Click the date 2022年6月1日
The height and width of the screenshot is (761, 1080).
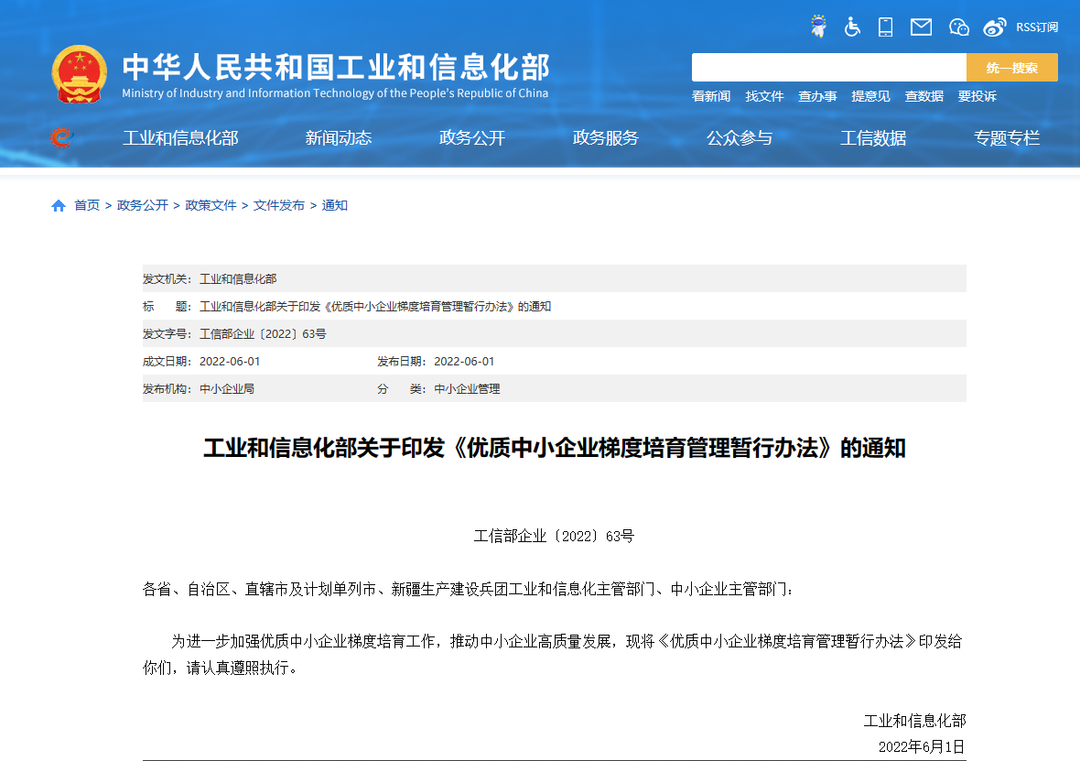(x=922, y=747)
